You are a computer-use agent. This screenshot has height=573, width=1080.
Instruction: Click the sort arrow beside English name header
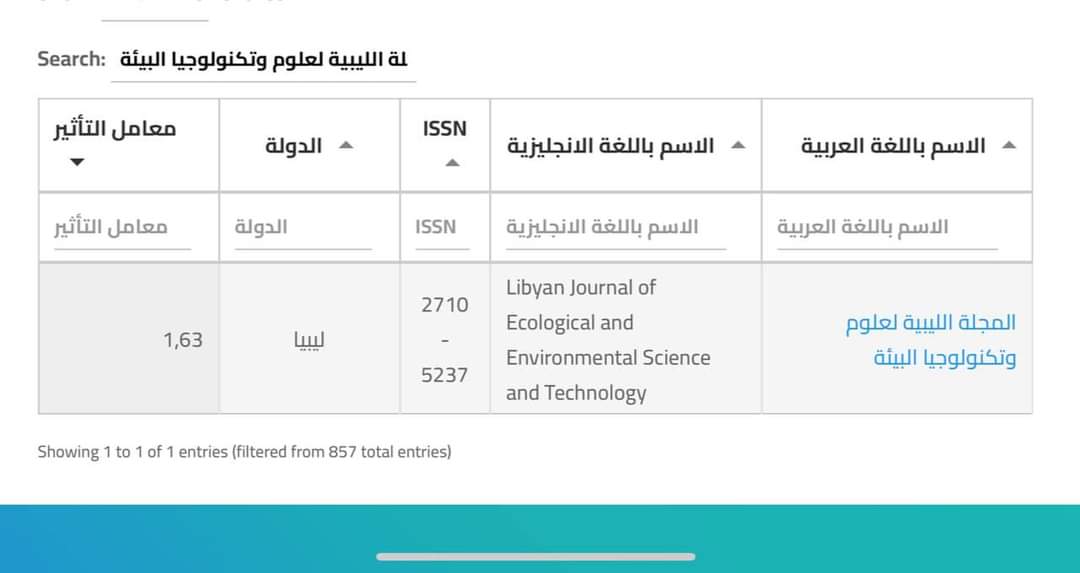click(x=738, y=146)
